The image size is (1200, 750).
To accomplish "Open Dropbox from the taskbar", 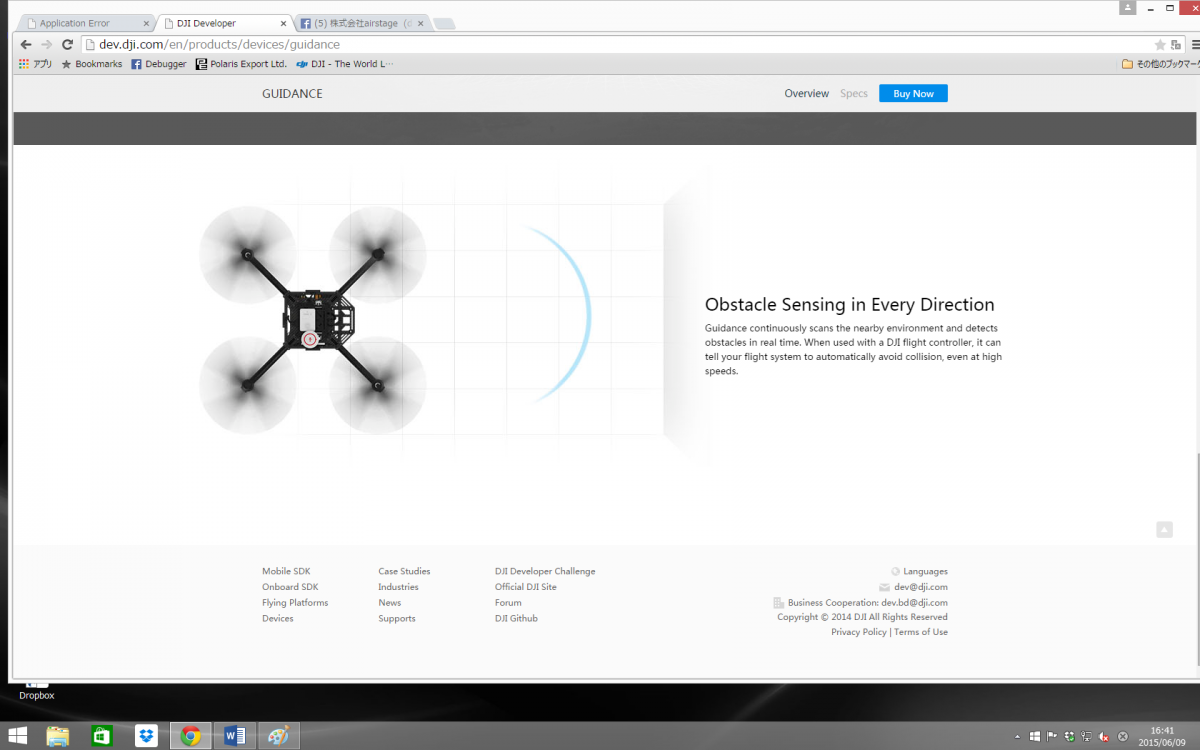I will tap(147, 736).
